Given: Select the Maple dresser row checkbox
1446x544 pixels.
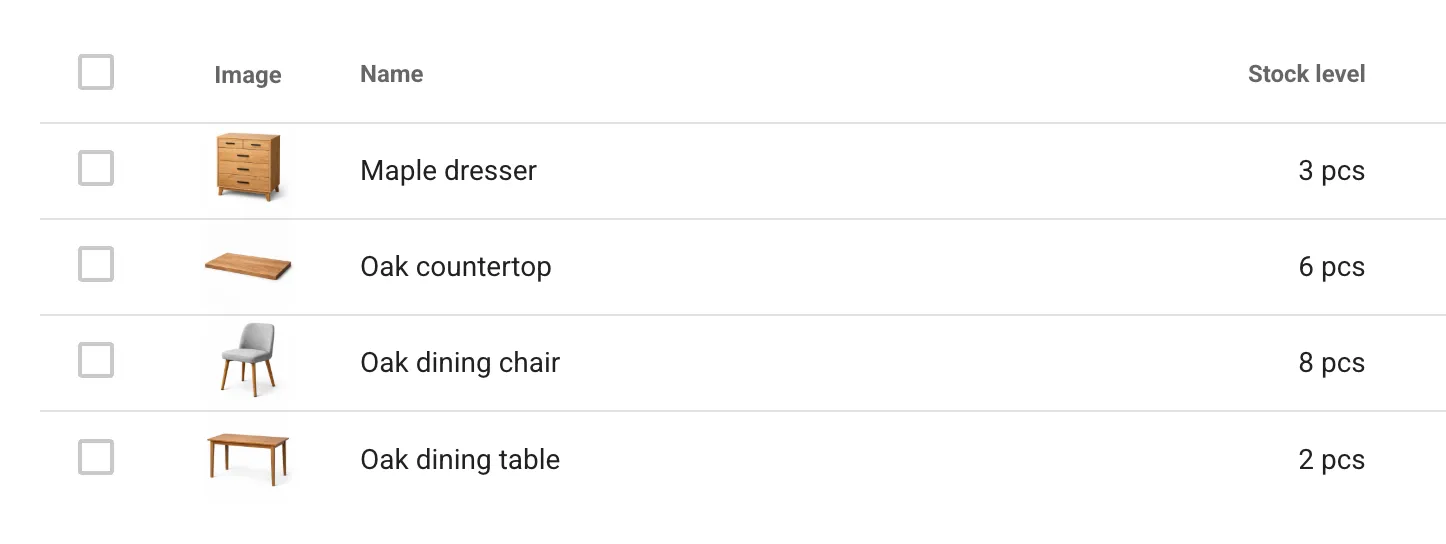Looking at the screenshot, I should tap(96, 169).
